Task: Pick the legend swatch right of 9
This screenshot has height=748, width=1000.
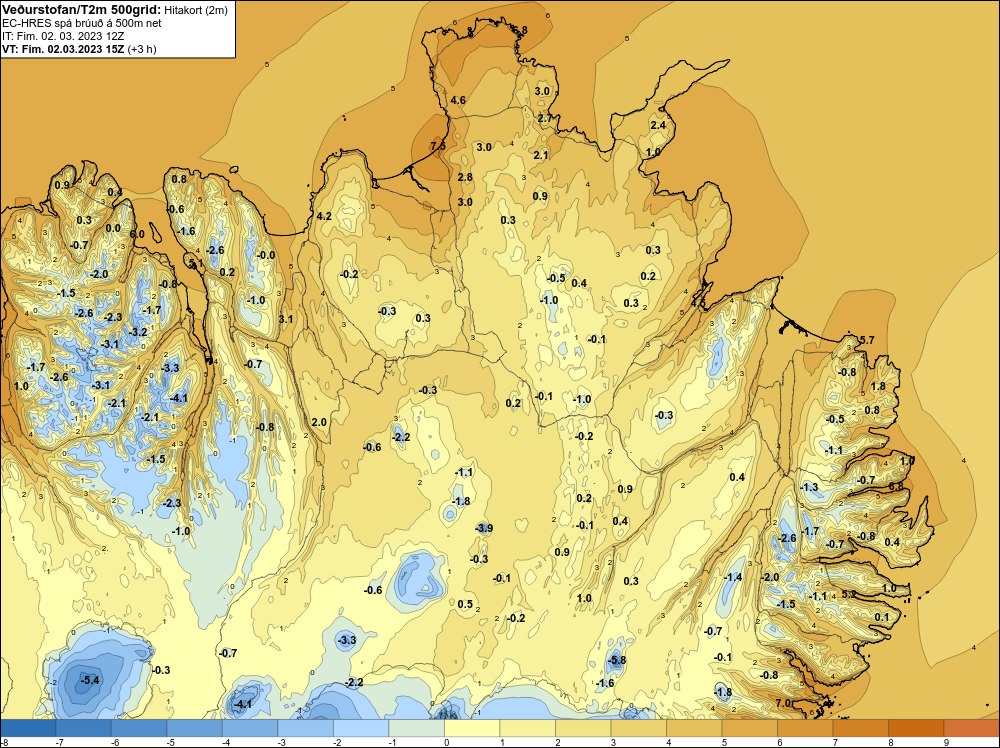Action: coord(971,728)
